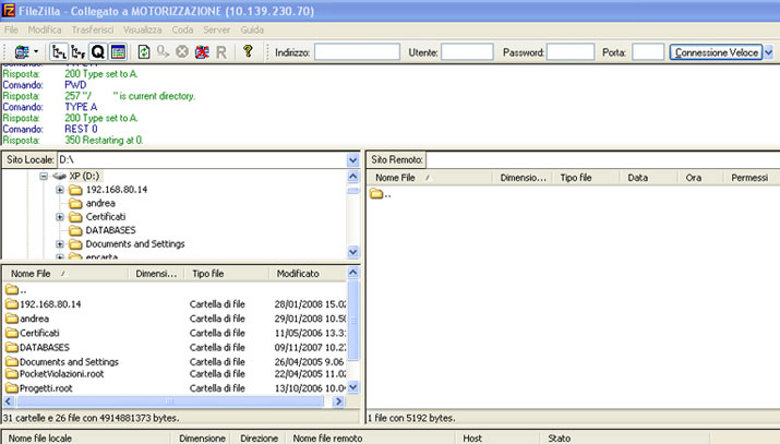Open the help question mark icon
The height and width of the screenshot is (444, 780).
pos(248,51)
